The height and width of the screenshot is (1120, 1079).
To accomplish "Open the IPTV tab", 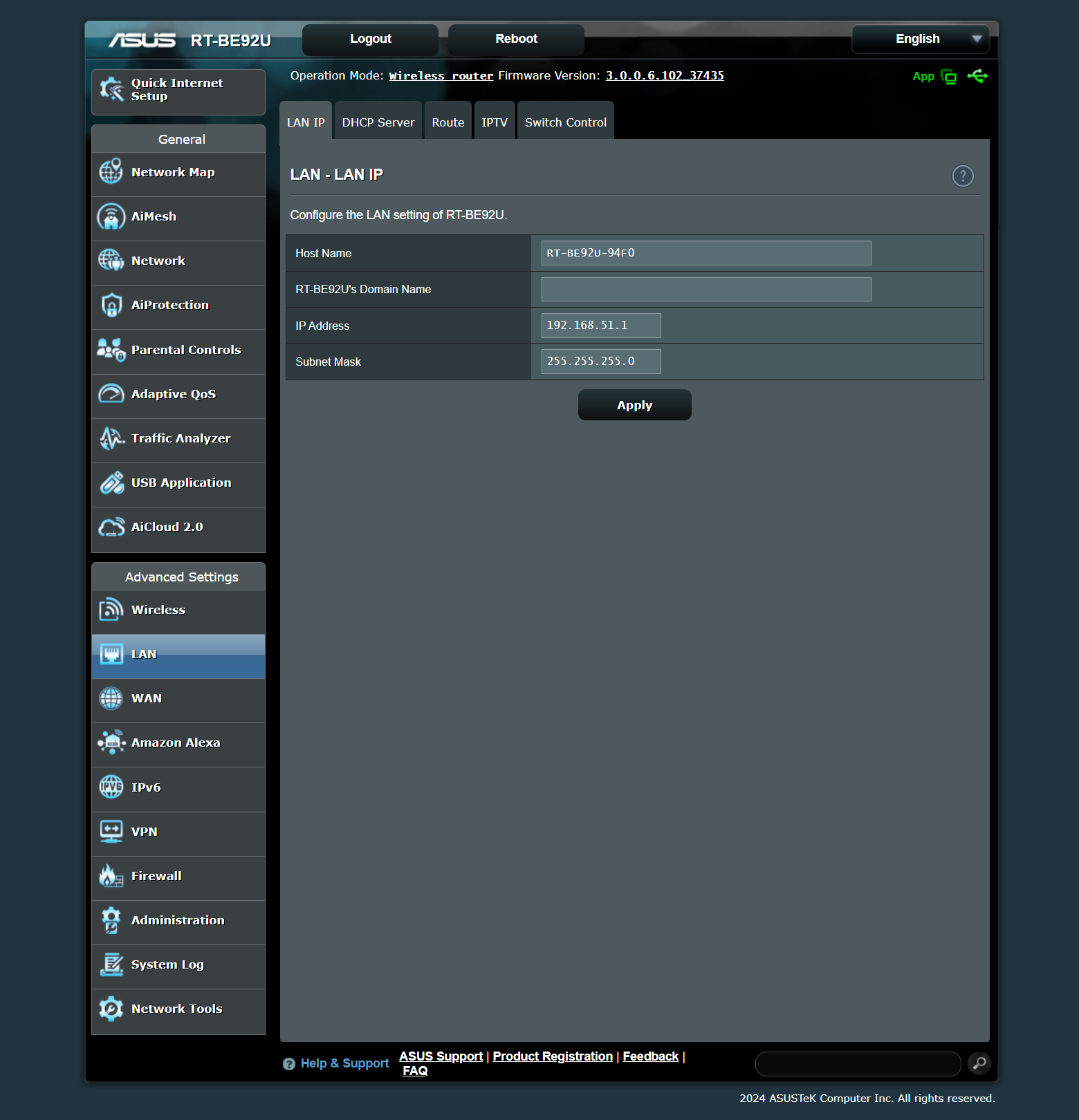I will coord(495,122).
